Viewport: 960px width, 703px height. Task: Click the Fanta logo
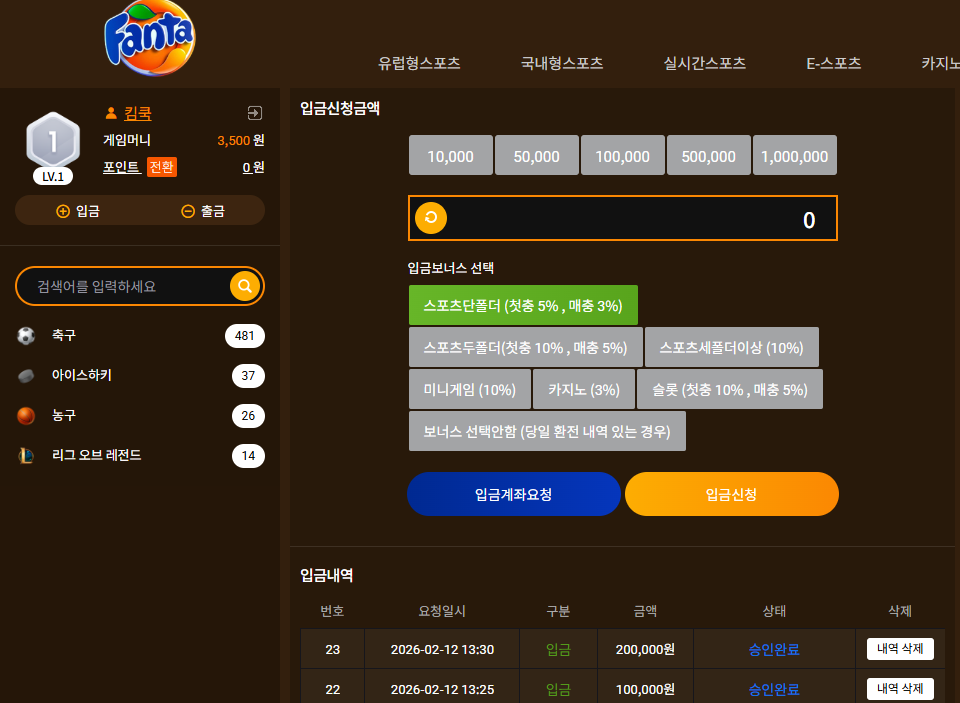tap(150, 38)
